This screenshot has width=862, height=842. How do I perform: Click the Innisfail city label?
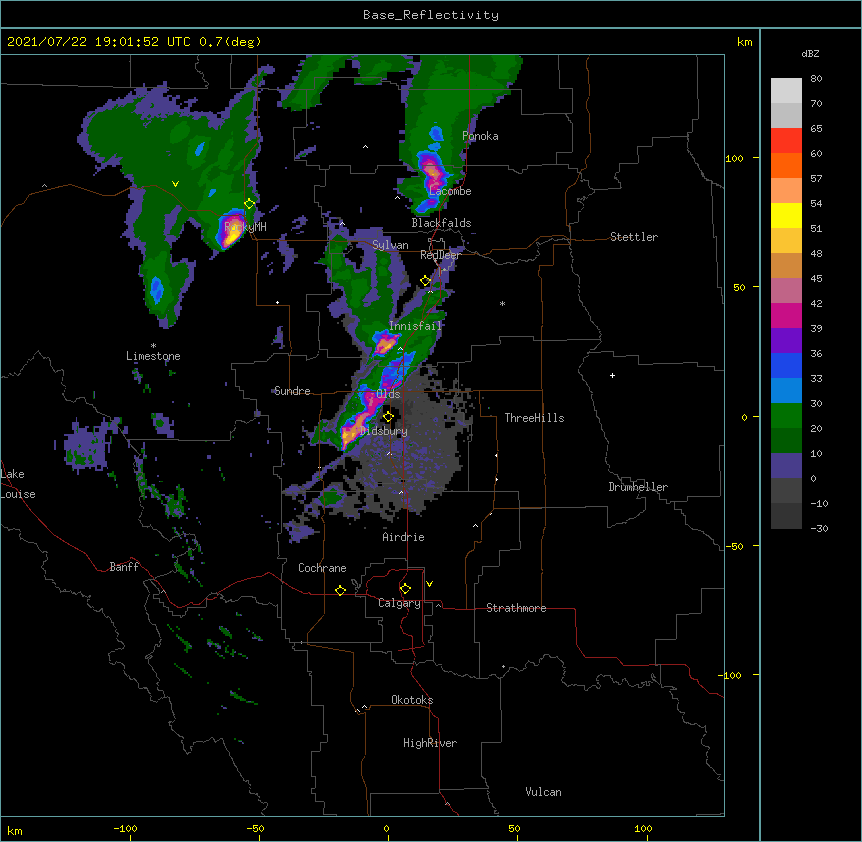point(415,326)
